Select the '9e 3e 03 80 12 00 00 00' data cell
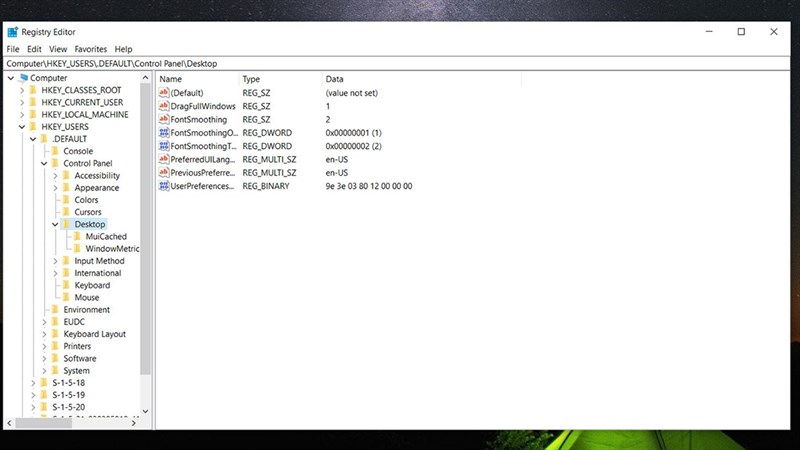The image size is (800, 450). (369, 186)
